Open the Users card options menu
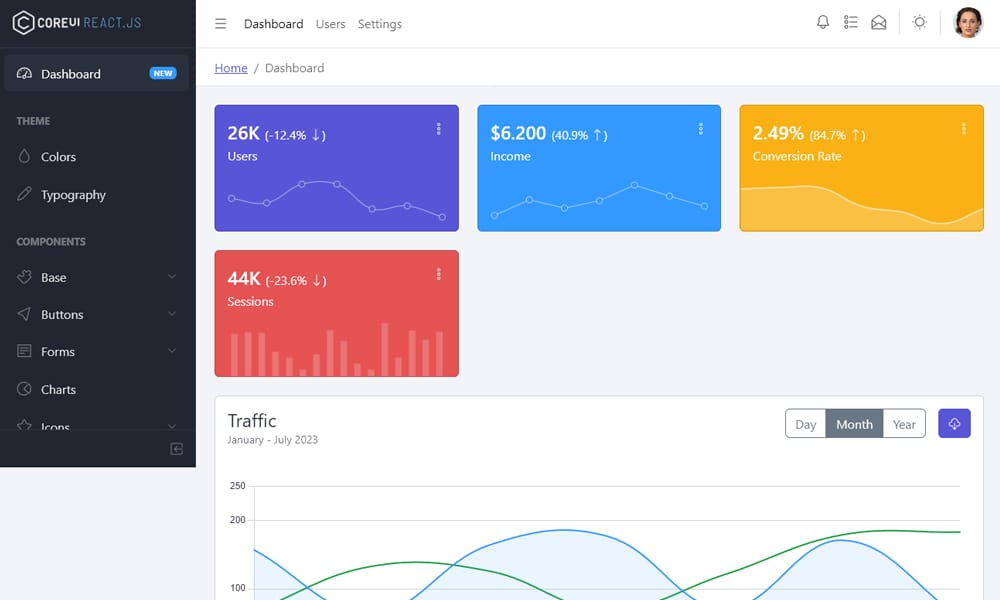 pyautogui.click(x=439, y=129)
